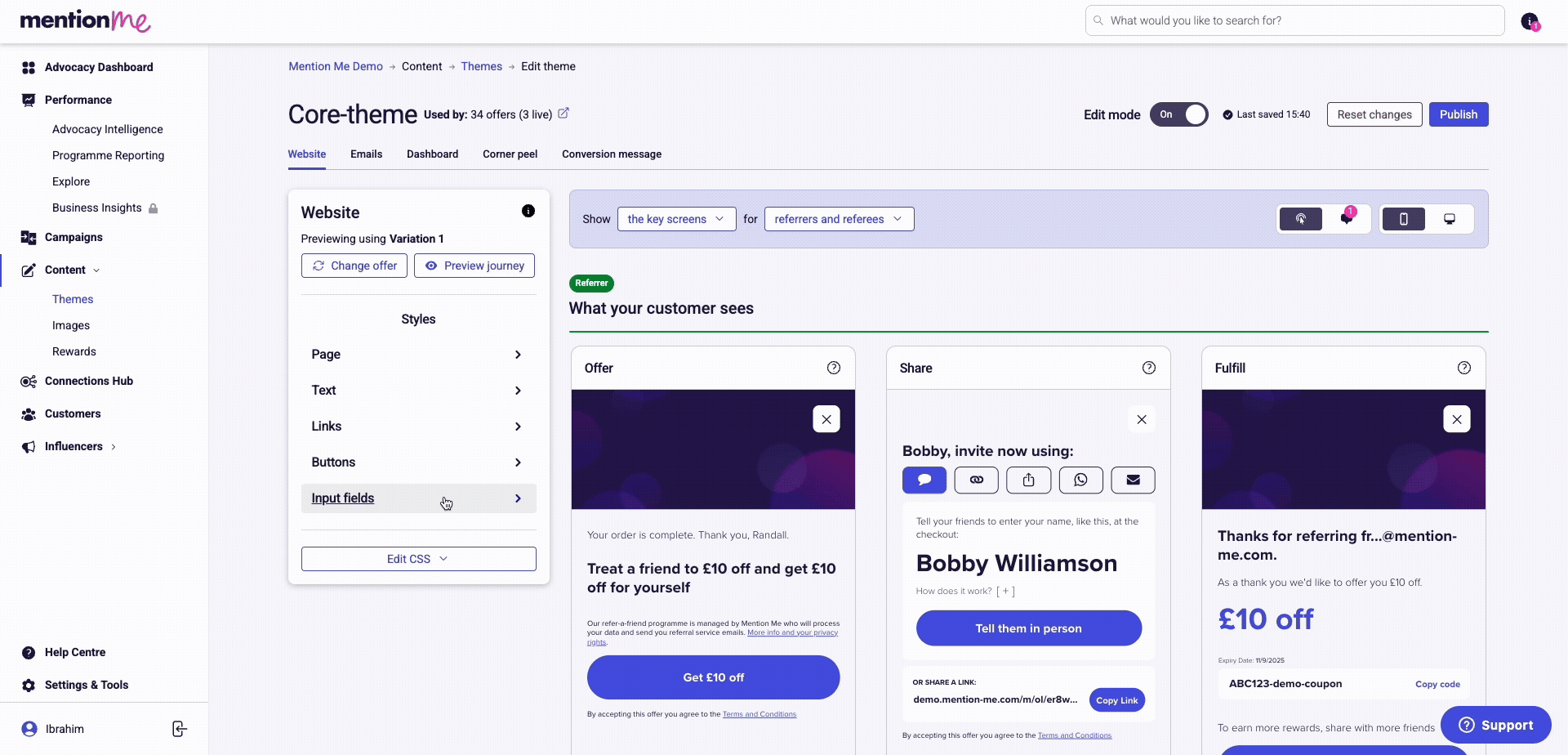Click the Reset changes button

[x=1374, y=114]
